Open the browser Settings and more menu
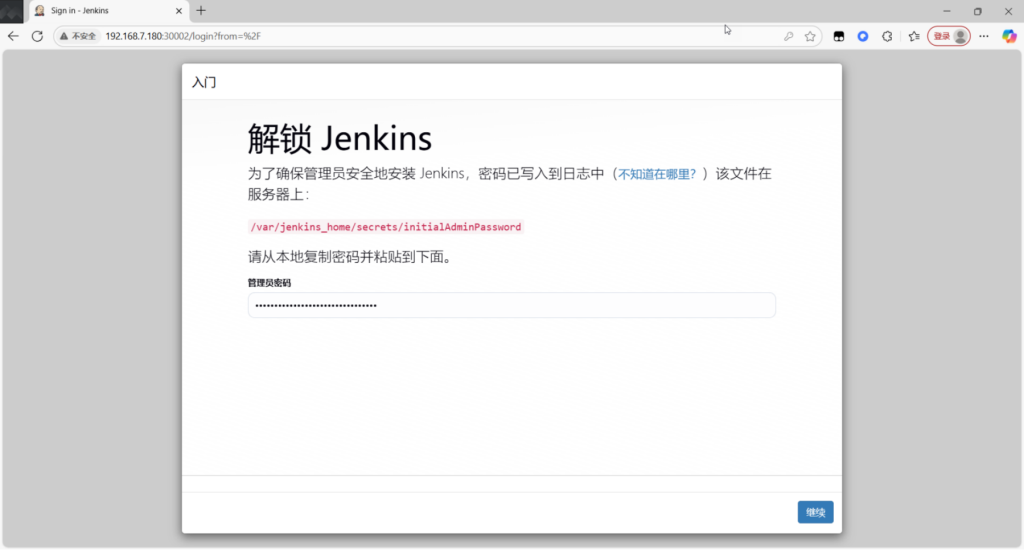1024x550 pixels. (984, 36)
